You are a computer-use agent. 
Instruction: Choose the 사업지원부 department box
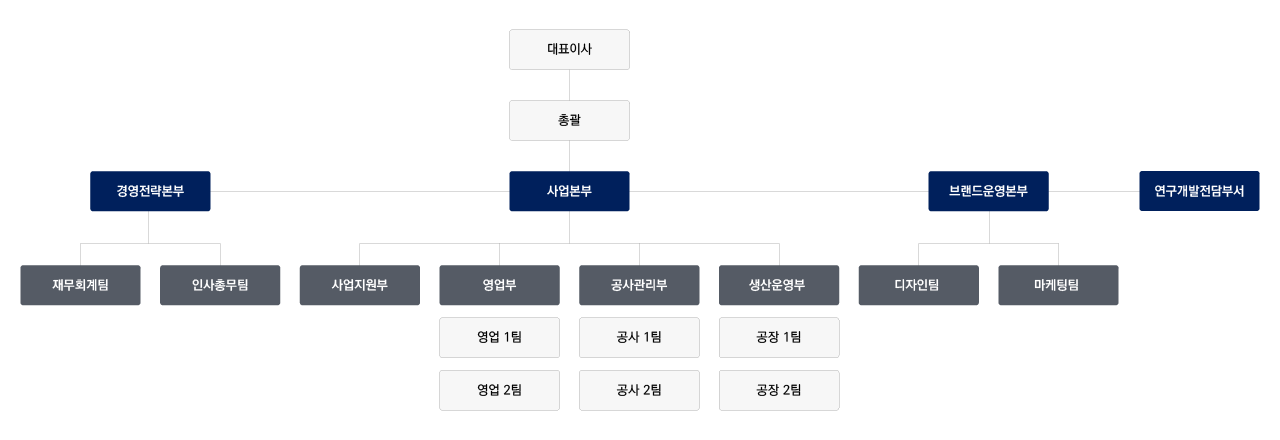(x=360, y=285)
